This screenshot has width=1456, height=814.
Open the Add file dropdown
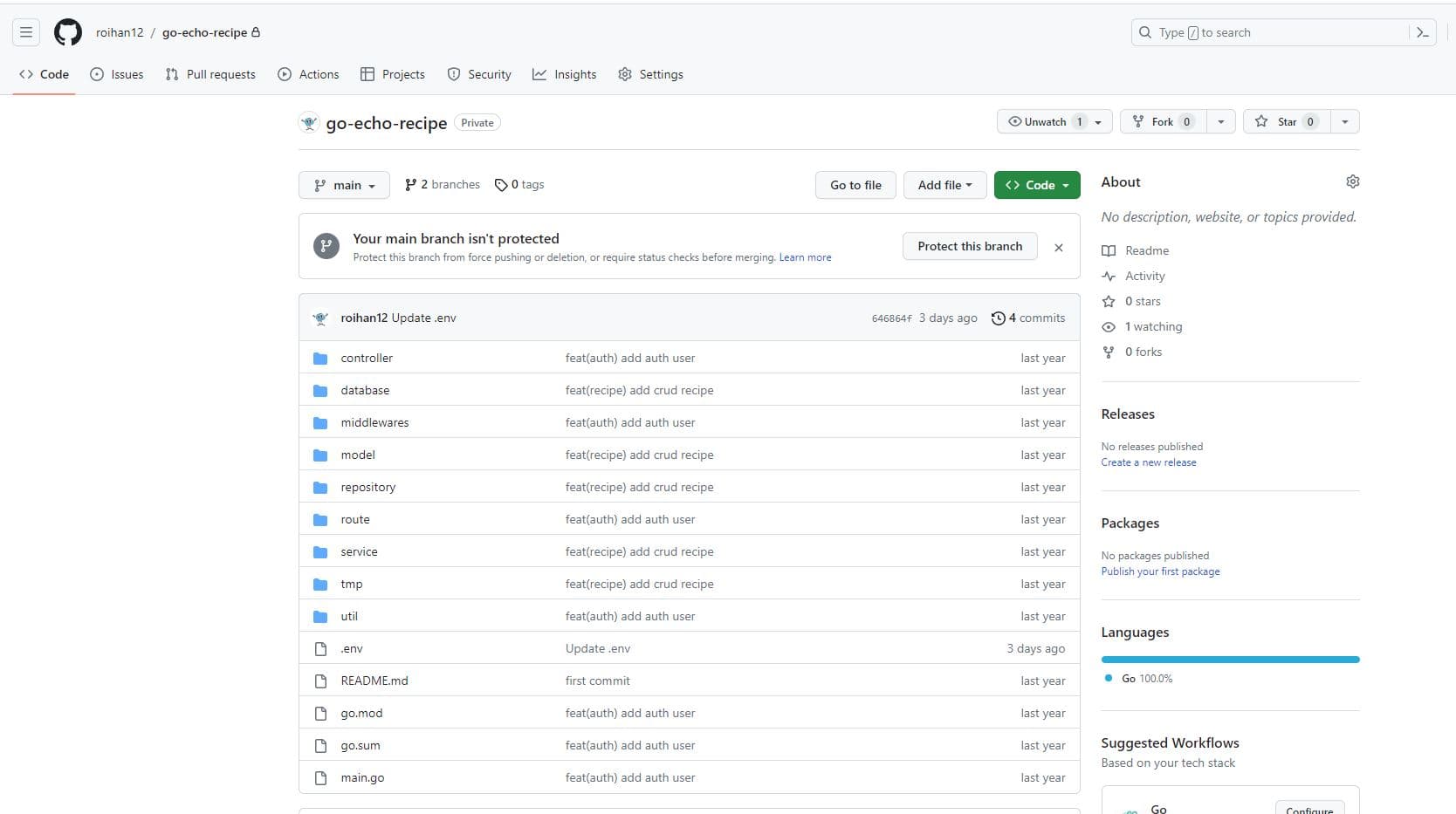point(944,185)
